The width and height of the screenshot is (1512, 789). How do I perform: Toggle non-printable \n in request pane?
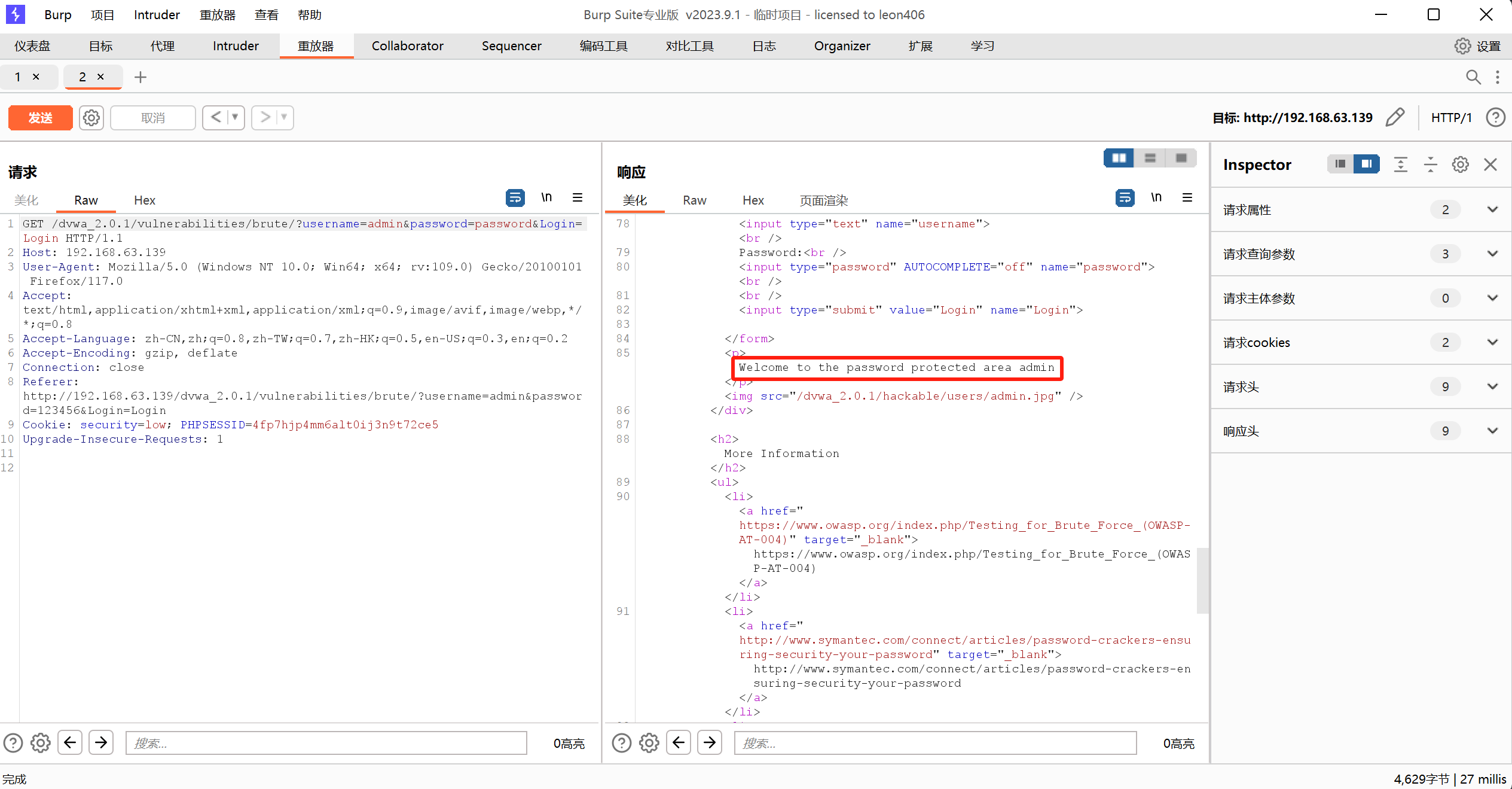[x=546, y=197]
